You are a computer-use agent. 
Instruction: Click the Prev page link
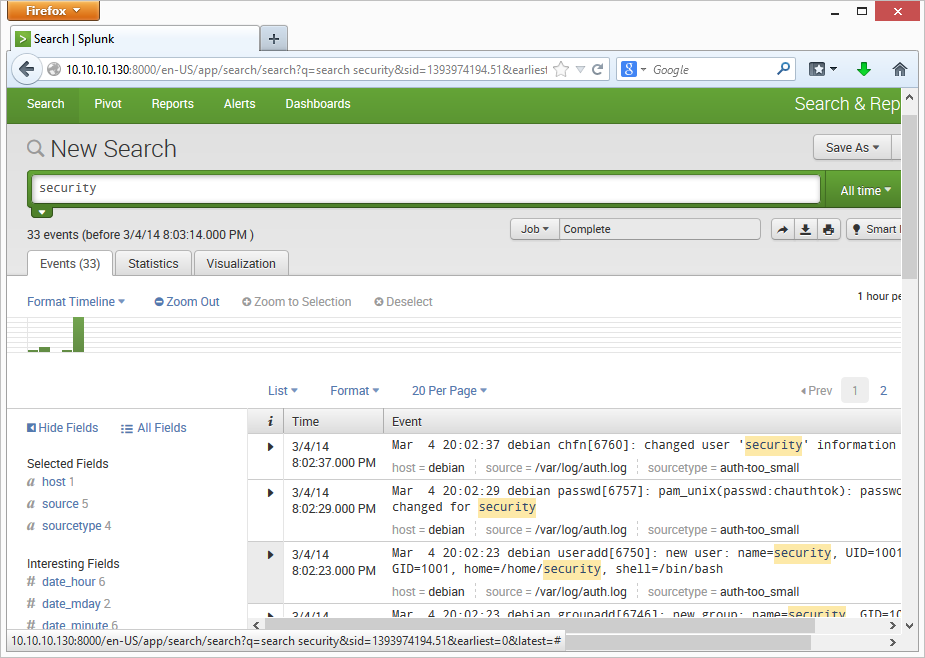click(816, 391)
